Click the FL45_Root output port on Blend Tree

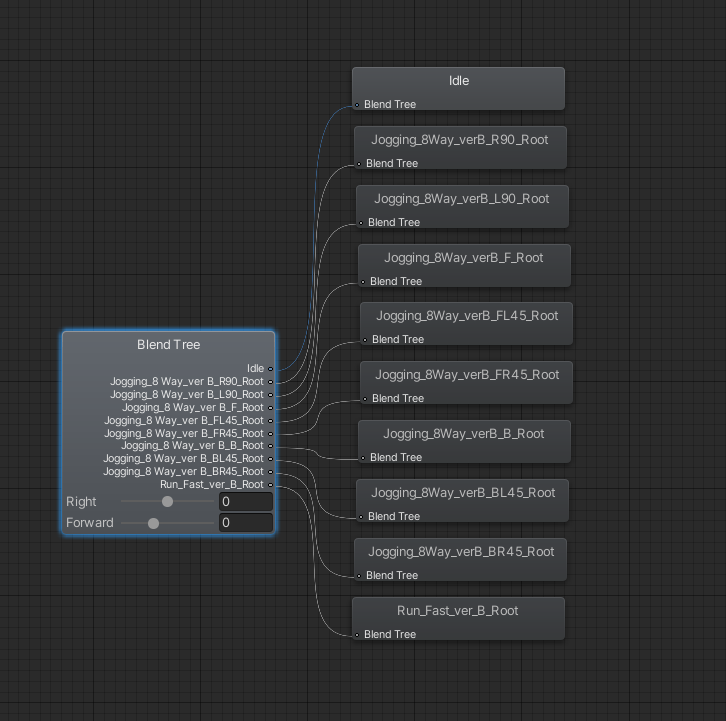pos(270,421)
